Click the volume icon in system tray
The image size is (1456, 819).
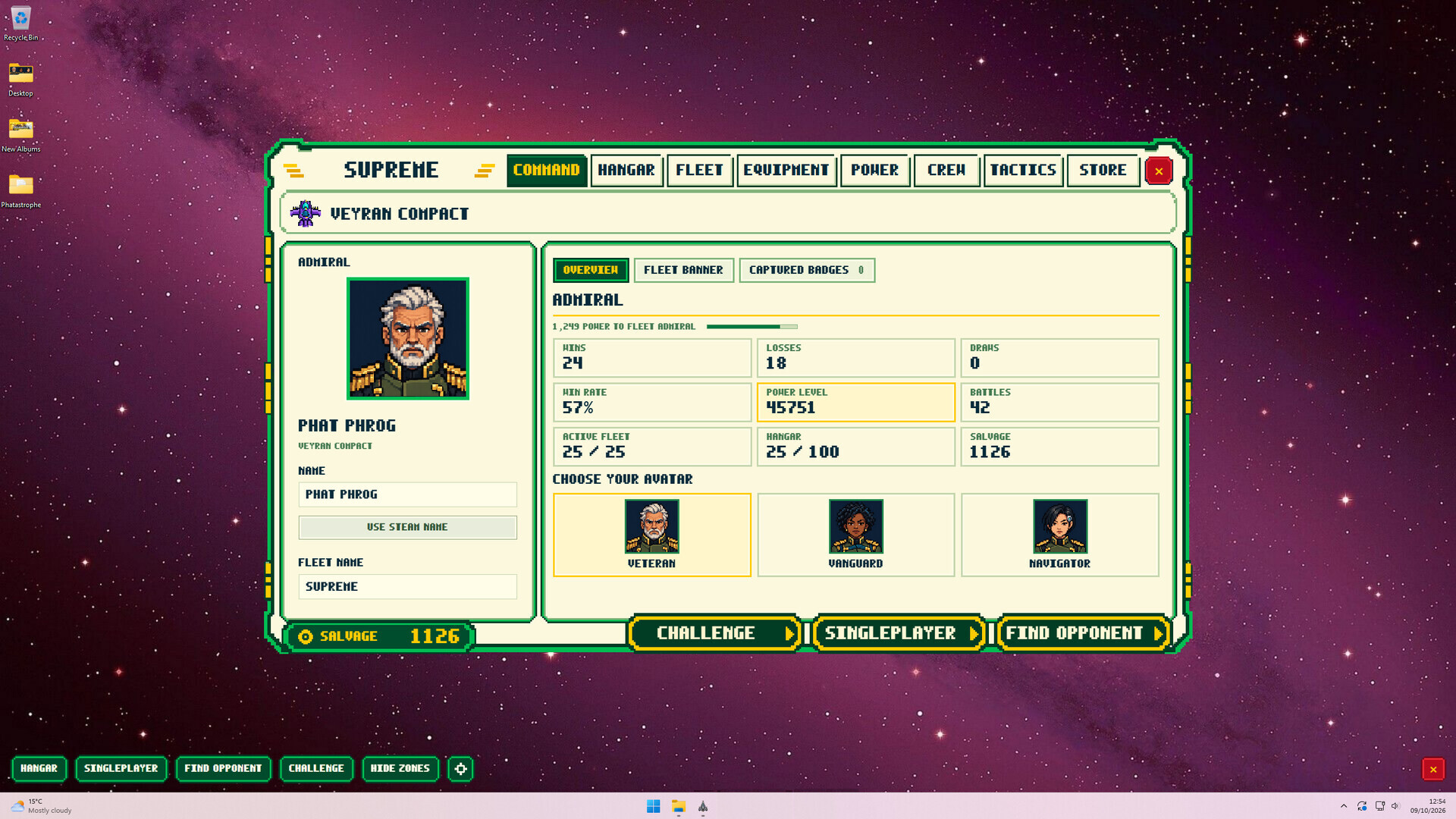coord(1395,806)
